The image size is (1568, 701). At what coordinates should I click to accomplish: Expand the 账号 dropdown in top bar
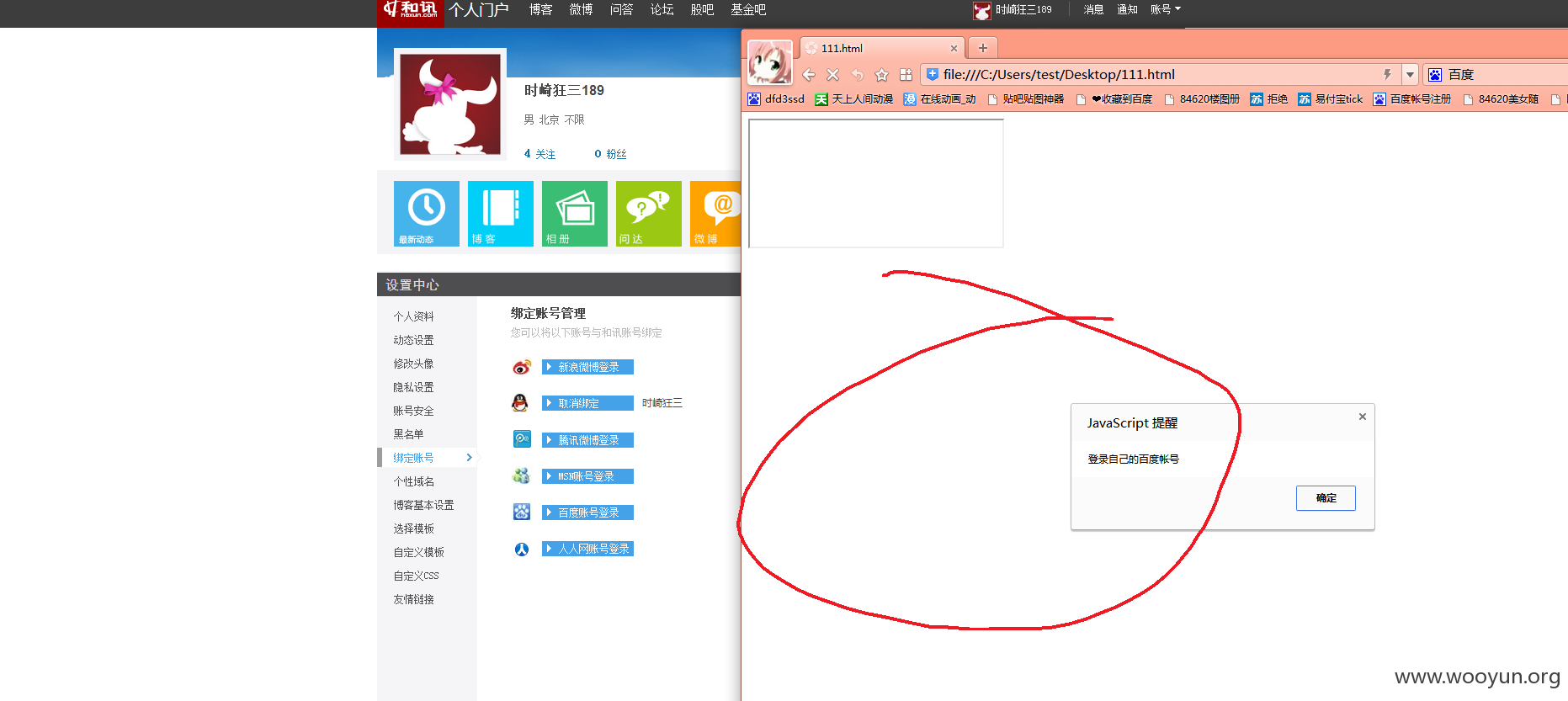[x=1166, y=9]
